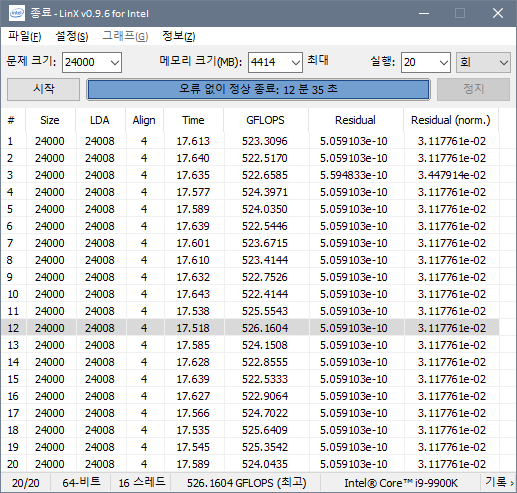
Task: Select highlighted GFLOPS value 526.1604 in row 12
Action: pyautogui.click(x=265, y=328)
